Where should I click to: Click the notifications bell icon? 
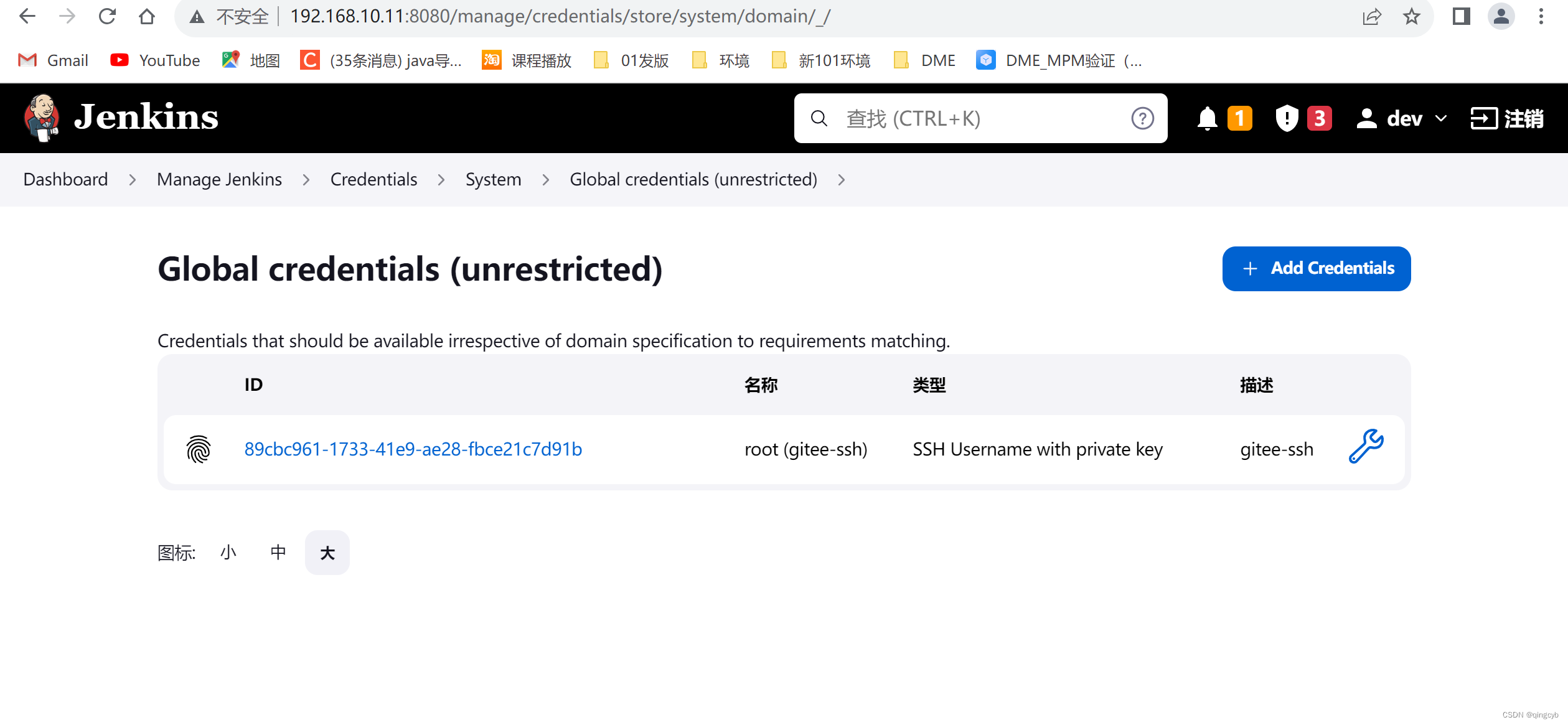(x=1207, y=118)
